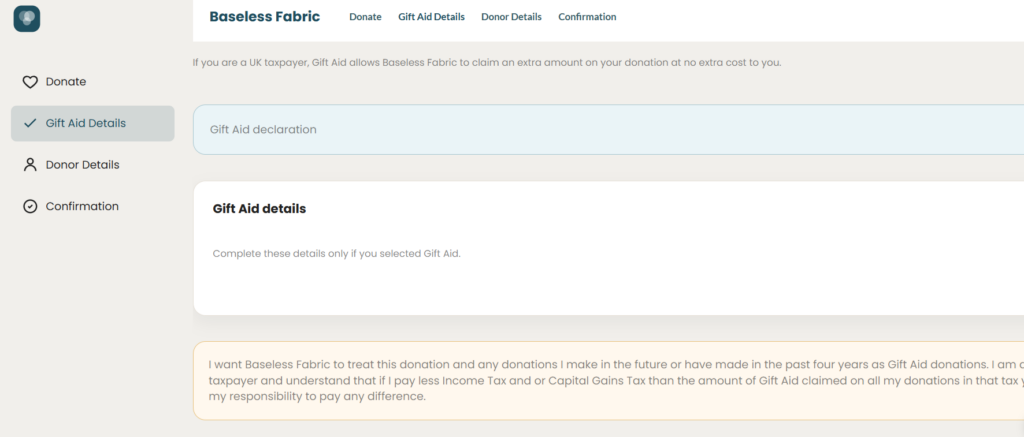The image size is (1024, 437).
Task: Select Gift Aid Details in the sidebar
Action: 93,123
